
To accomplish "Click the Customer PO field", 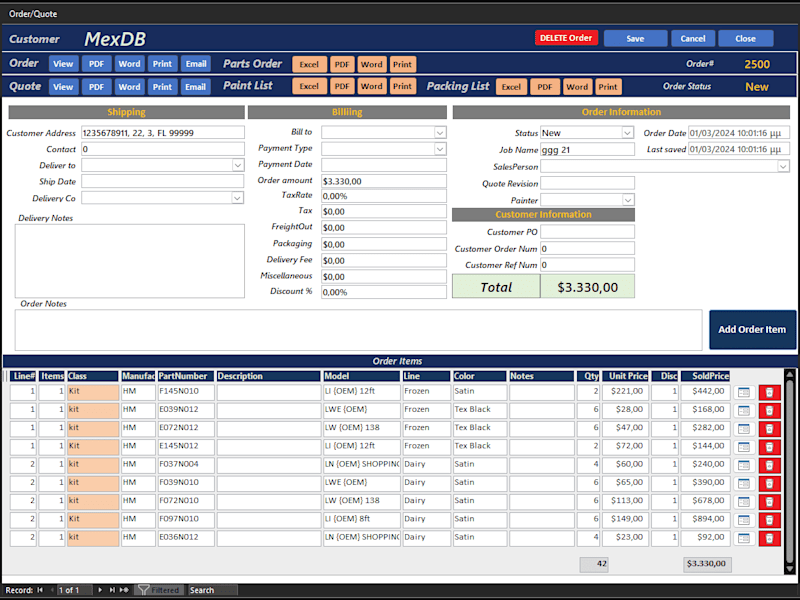I will click(587, 232).
